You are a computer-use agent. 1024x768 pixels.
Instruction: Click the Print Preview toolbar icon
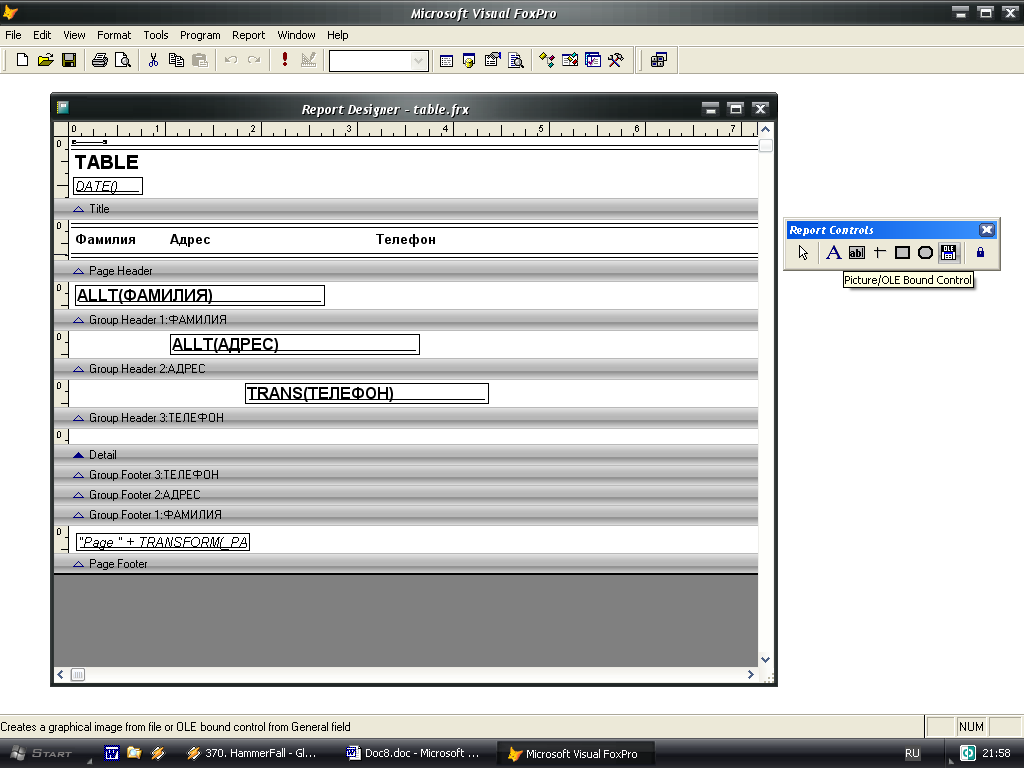123,60
